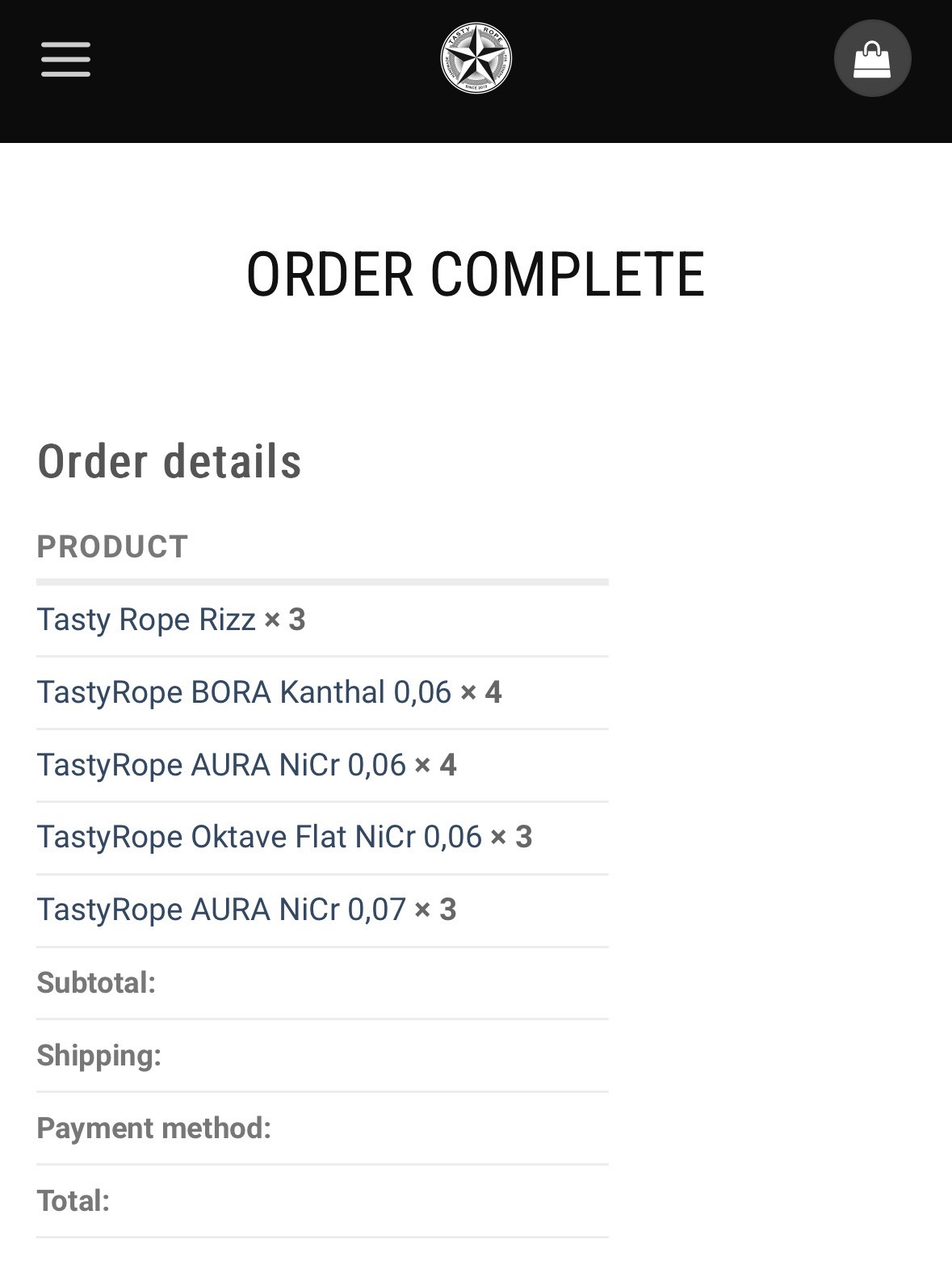Open TastyRope Oktave Flat NiCr 0,06 product
Viewport: 952px width, 1265px height.
259,837
